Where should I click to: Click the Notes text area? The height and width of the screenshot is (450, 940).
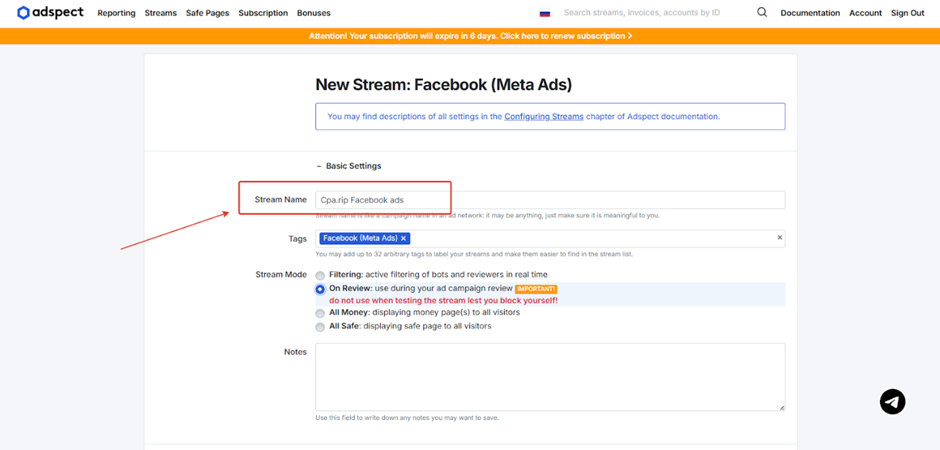pos(550,377)
